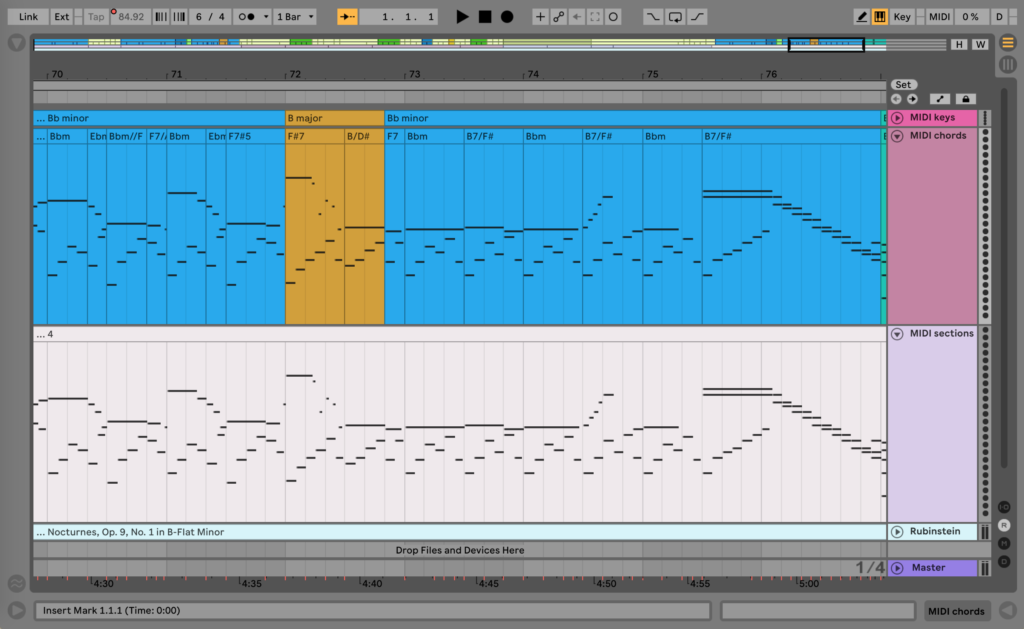Select the time signature numerator 6
Image resolution: width=1024 pixels, height=629 pixels.
pos(199,16)
